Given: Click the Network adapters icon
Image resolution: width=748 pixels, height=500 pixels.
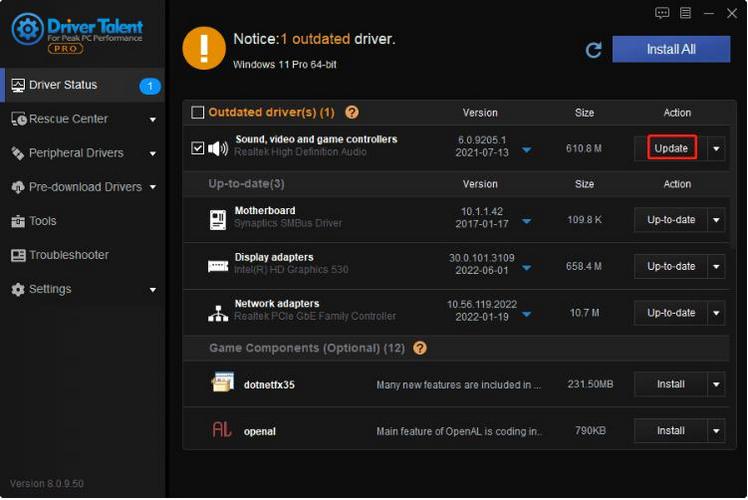Looking at the screenshot, I should pos(218,313).
